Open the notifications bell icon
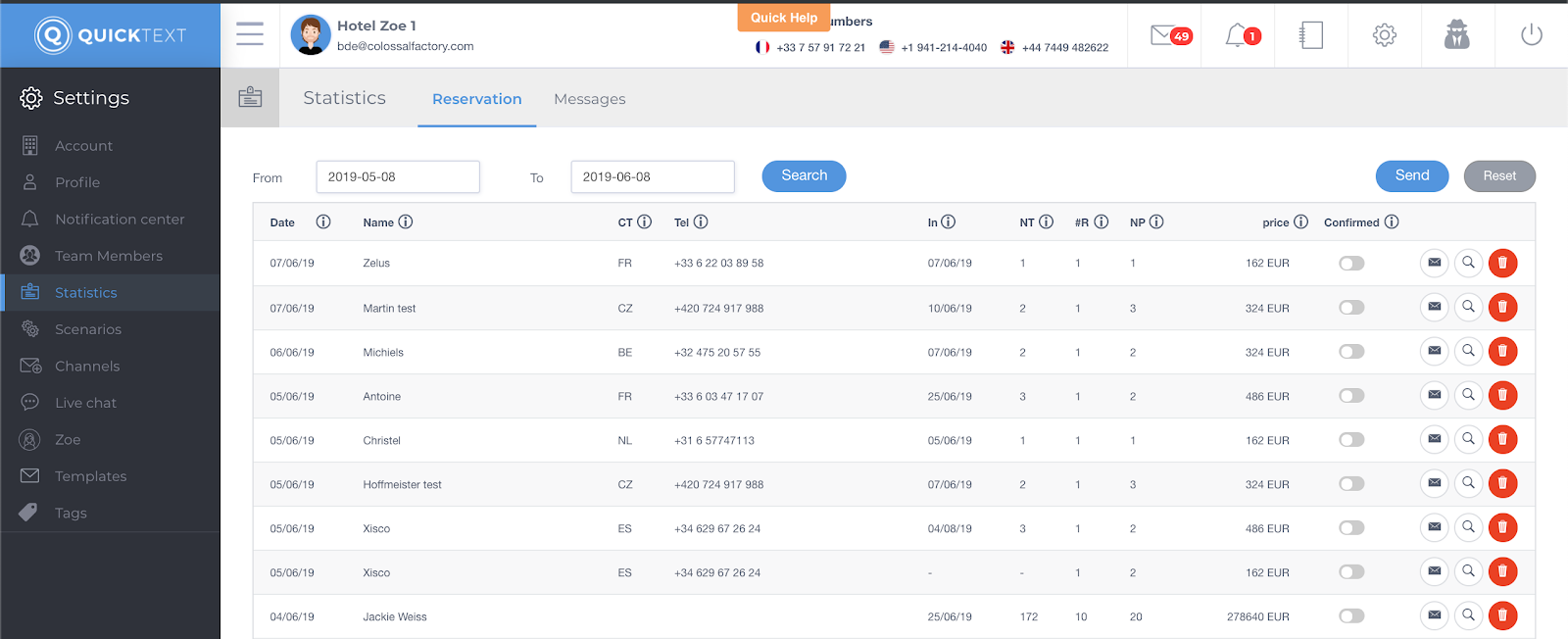 1242,35
